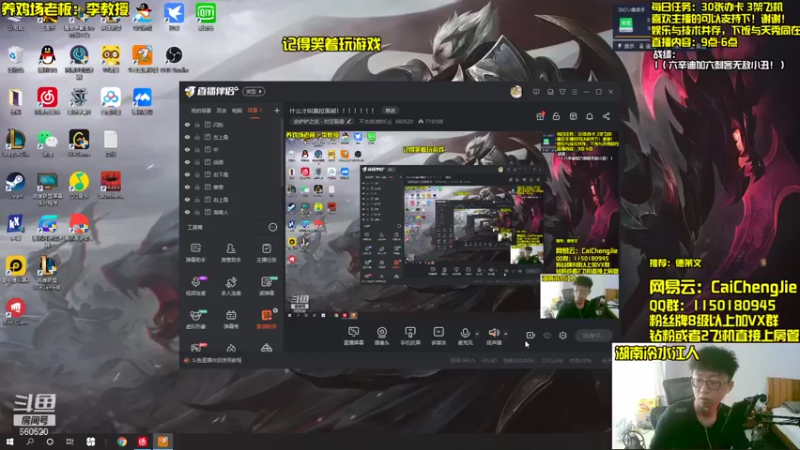Viewport: 800px width, 450px height.
Task: Start 多人连麦 from the toolbox
Action: pos(231,285)
